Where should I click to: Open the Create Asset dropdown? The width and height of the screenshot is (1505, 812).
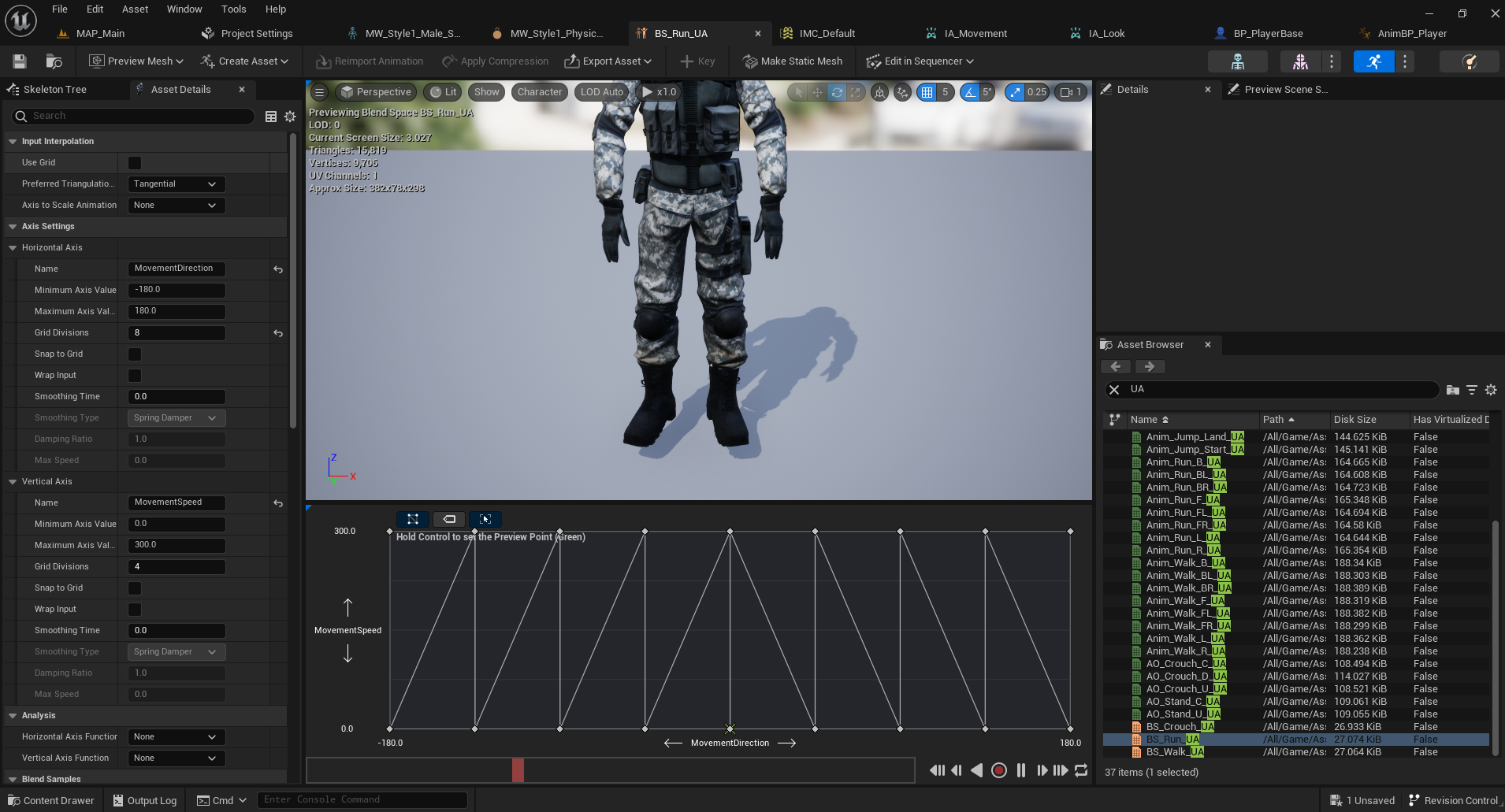(x=244, y=61)
